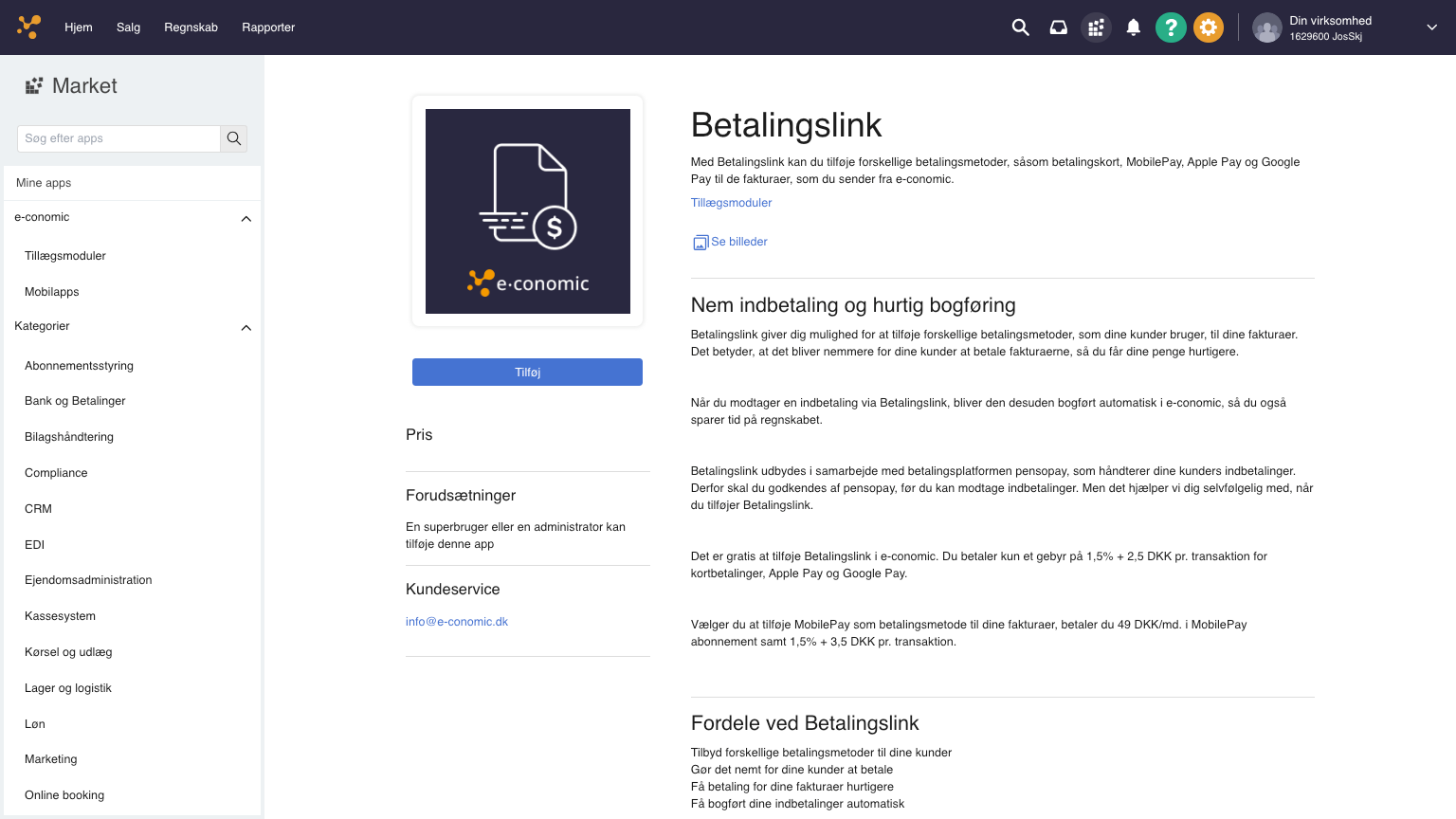This screenshot has width=1456, height=819.
Task: Open the Salg menu
Action: tap(128, 27)
